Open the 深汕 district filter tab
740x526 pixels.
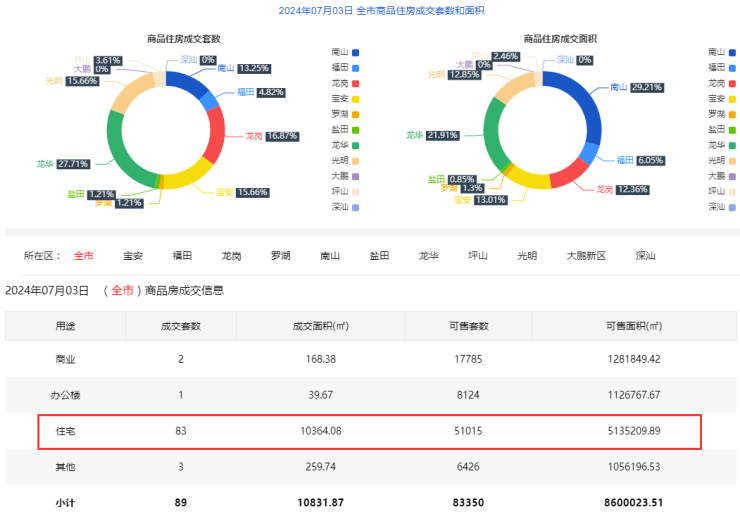point(645,256)
